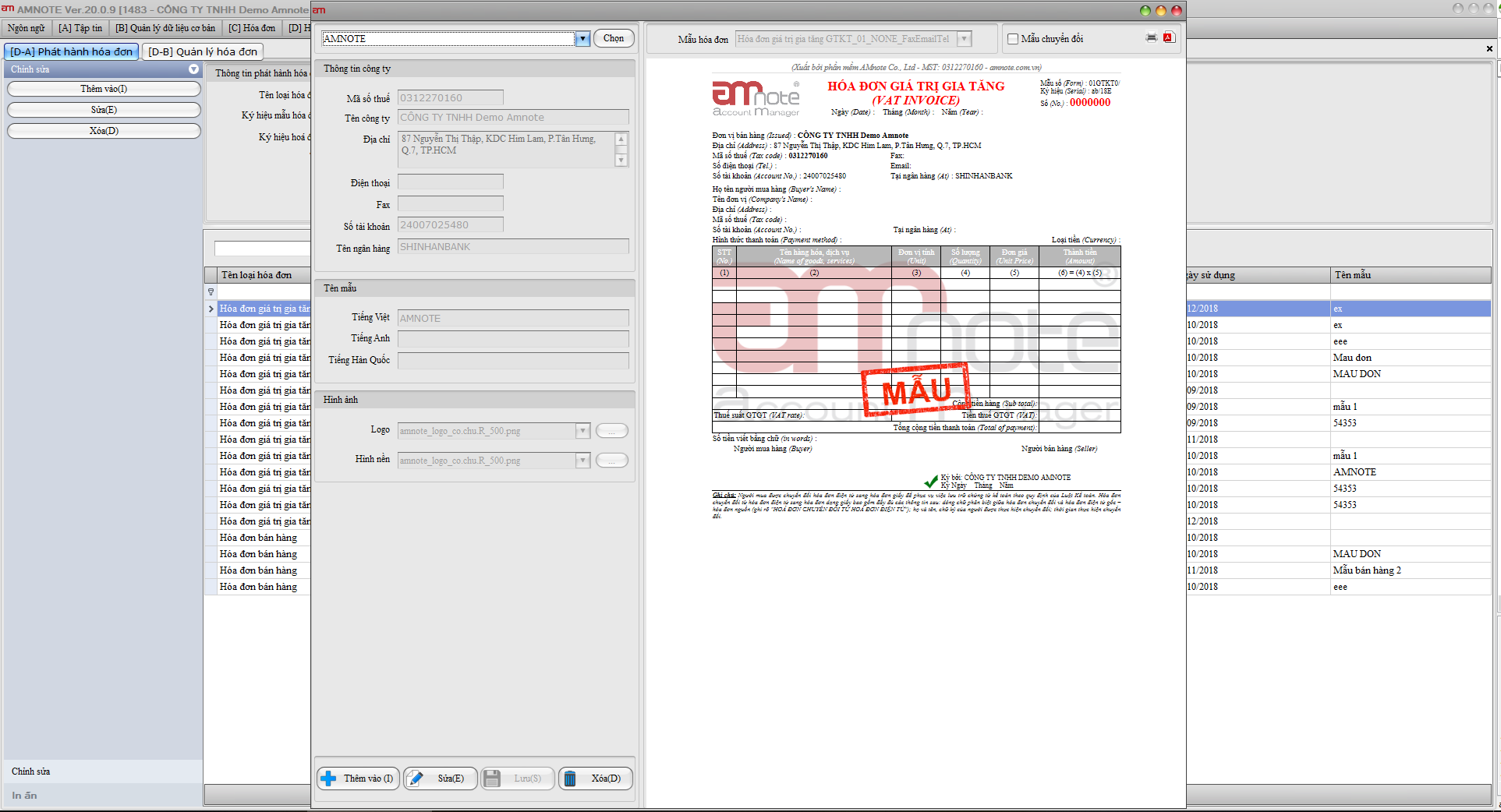Open the [C] Hóa đơn menu
This screenshot has width=1501, height=812.
(x=252, y=28)
